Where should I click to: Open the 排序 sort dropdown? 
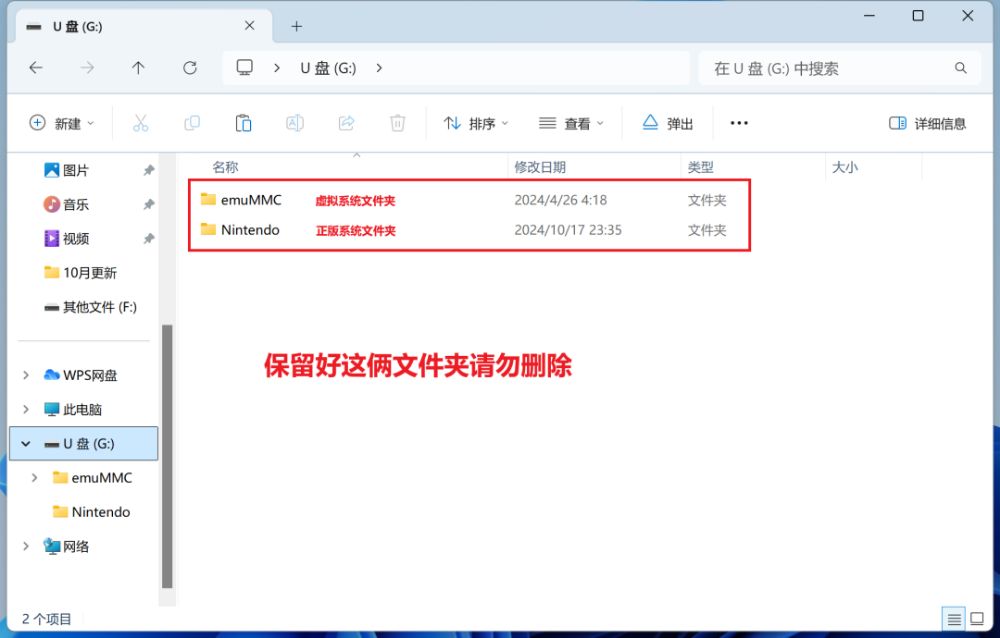click(x=475, y=122)
